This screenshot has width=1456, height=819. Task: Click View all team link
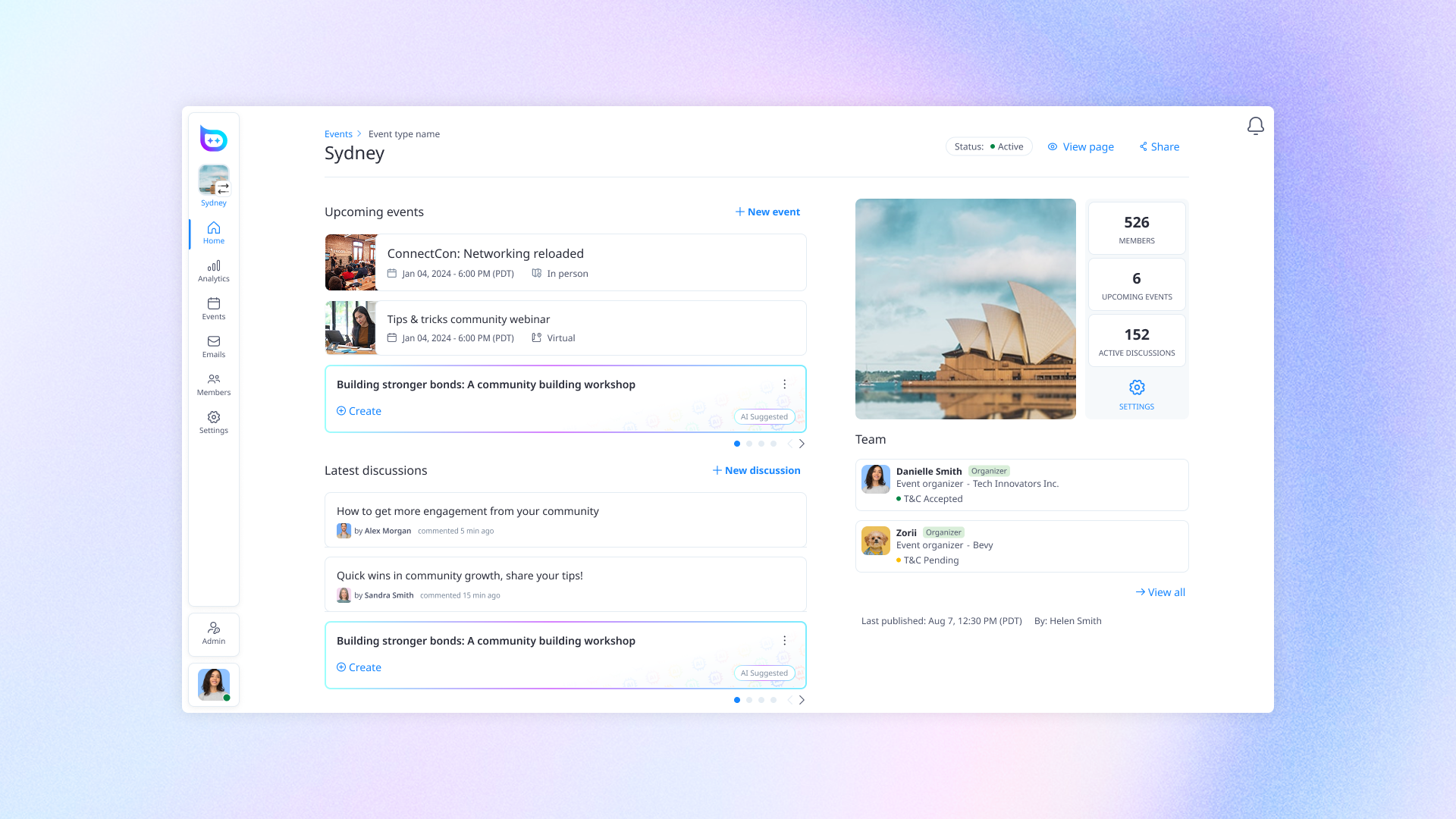[1160, 592]
